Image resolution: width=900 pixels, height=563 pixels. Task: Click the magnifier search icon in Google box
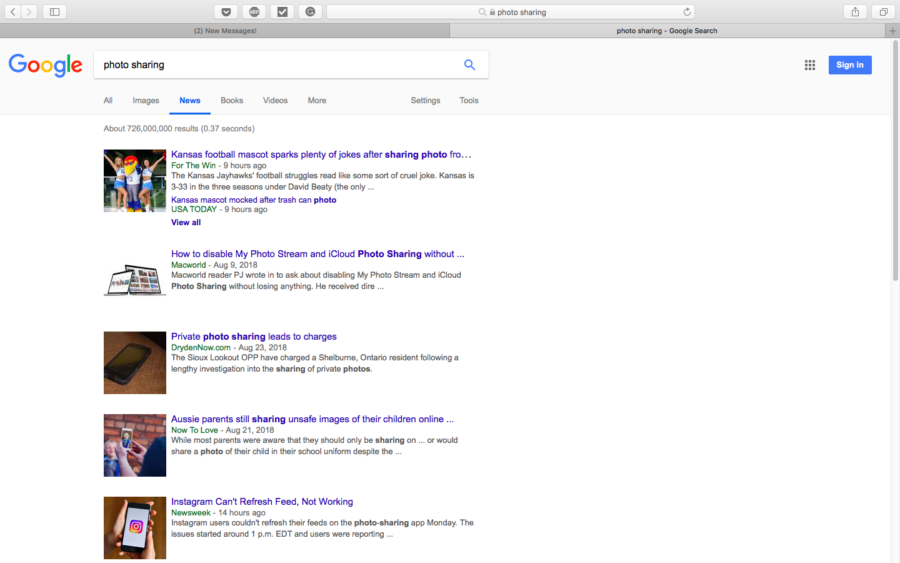[470, 65]
